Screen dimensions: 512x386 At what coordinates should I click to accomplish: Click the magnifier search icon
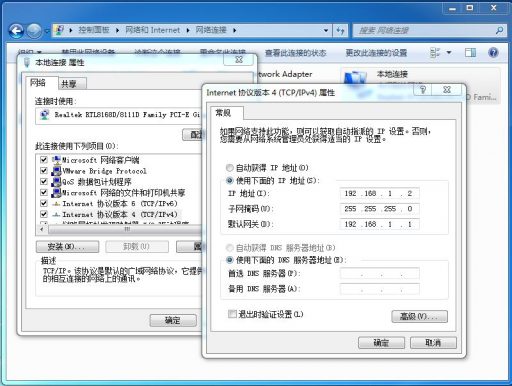tap(499, 31)
